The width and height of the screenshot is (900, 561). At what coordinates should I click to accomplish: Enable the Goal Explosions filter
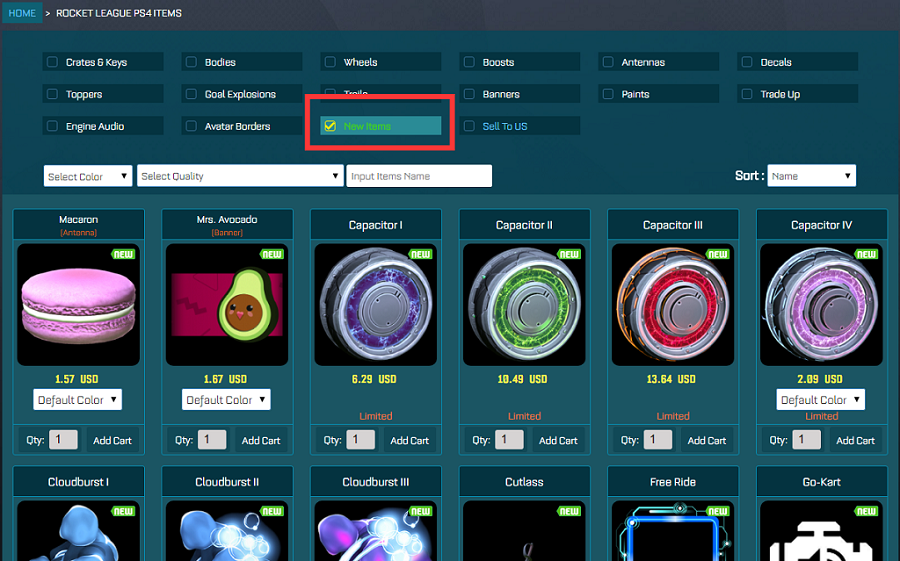(191, 94)
